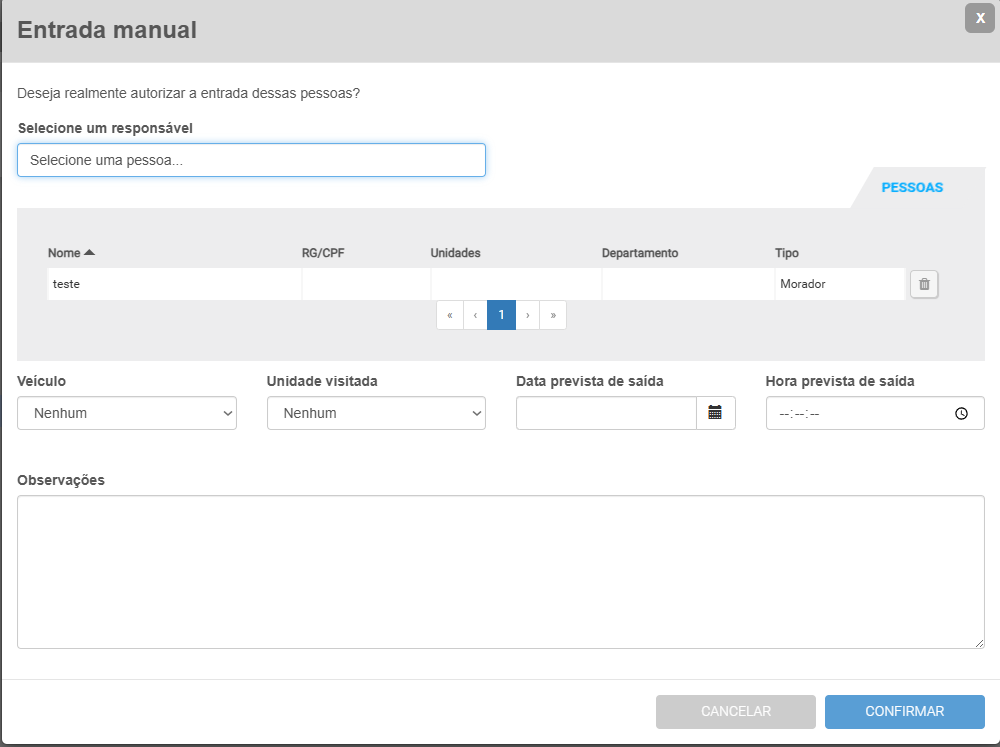The width and height of the screenshot is (1000, 747).
Task: Open the calendar date picker icon
Action: (x=715, y=413)
